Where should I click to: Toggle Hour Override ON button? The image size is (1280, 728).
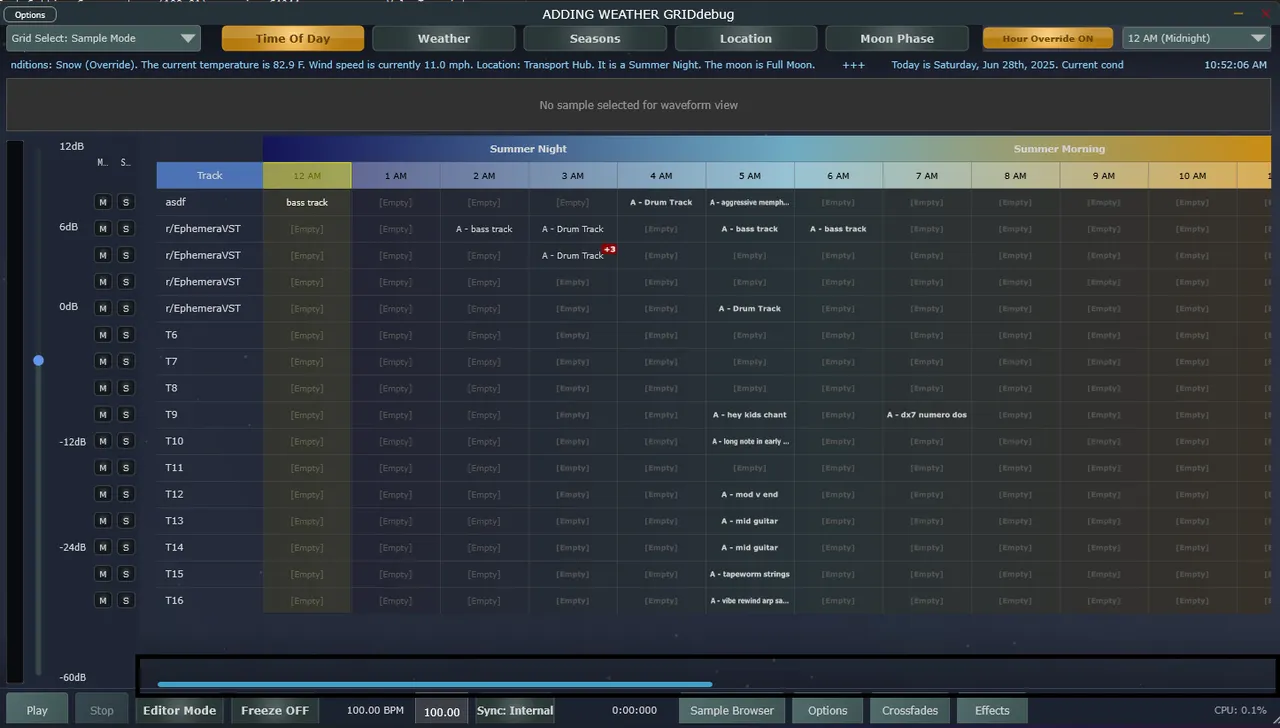pos(1048,39)
